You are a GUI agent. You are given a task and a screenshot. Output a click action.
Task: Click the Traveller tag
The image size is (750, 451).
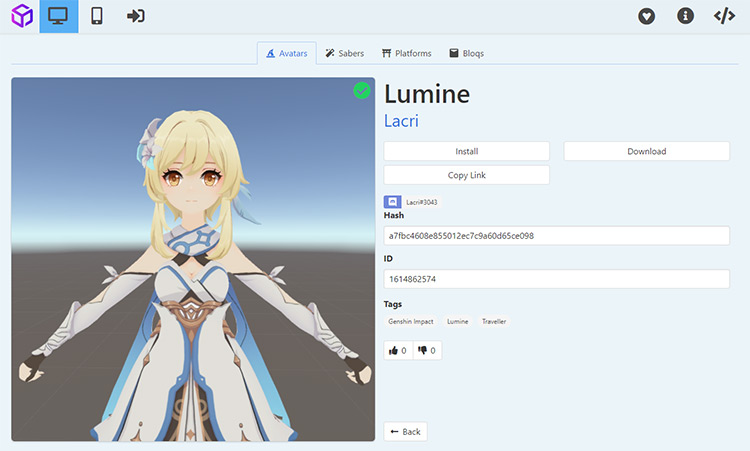click(x=494, y=321)
